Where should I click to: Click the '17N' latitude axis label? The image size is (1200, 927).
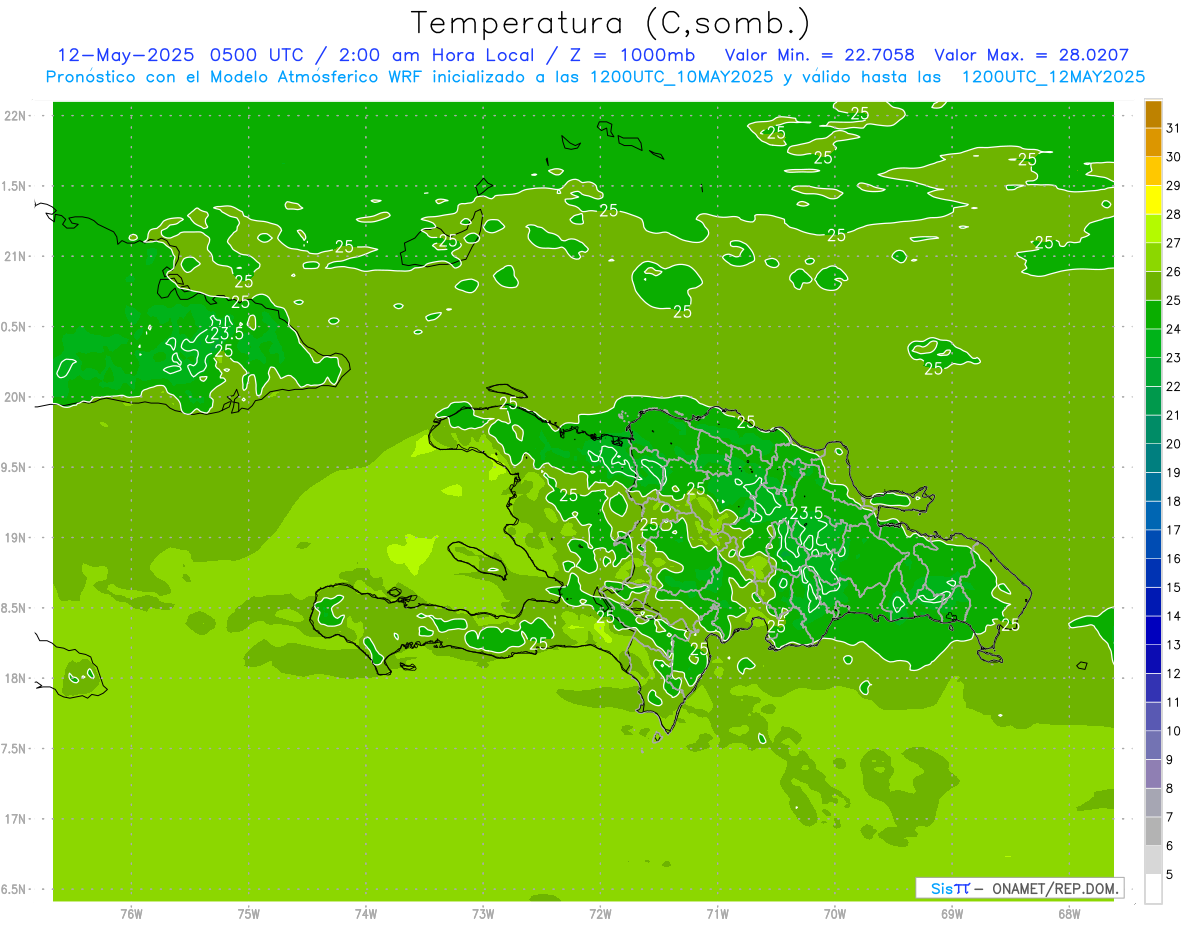point(16,819)
